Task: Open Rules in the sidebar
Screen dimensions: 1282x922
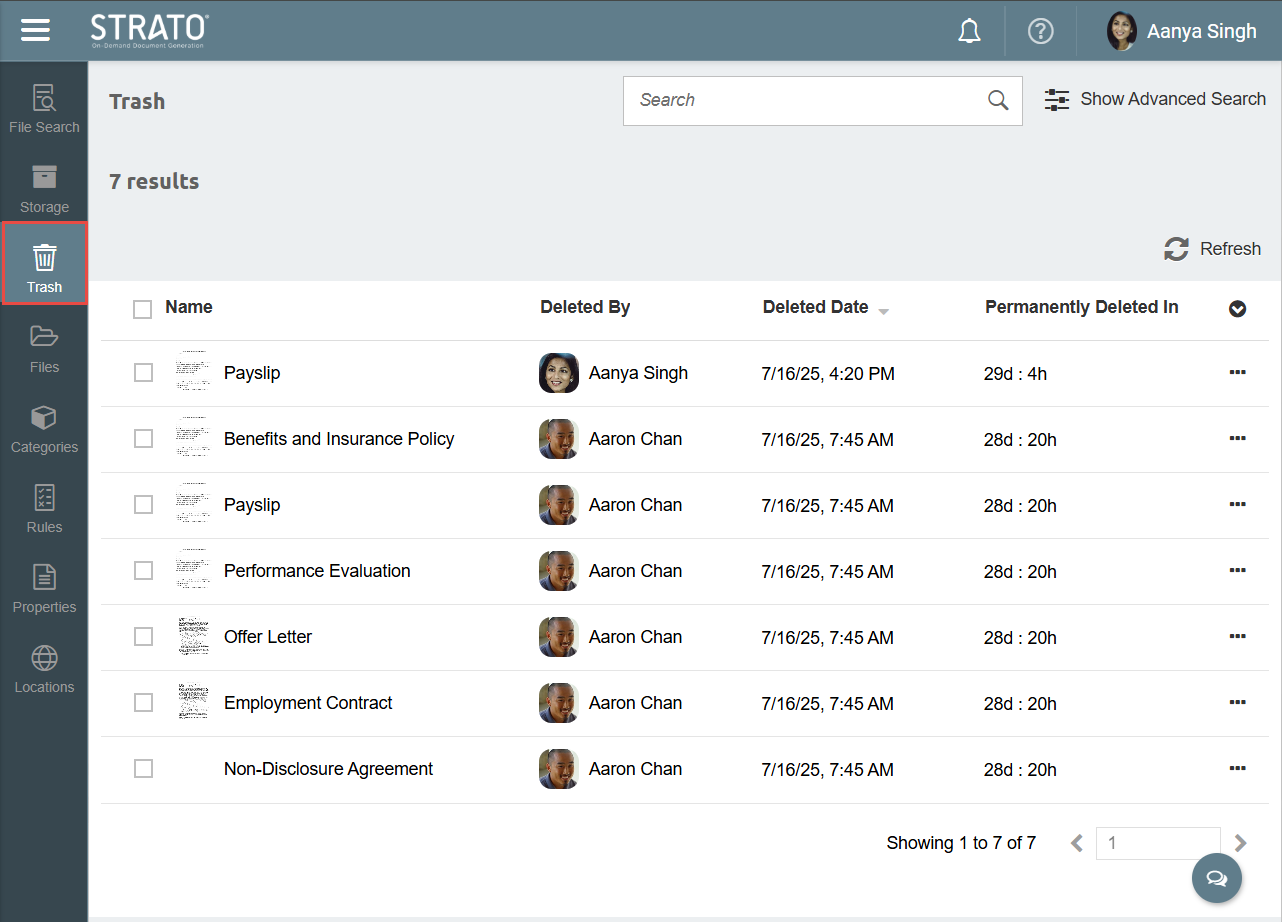Action: pyautogui.click(x=44, y=509)
